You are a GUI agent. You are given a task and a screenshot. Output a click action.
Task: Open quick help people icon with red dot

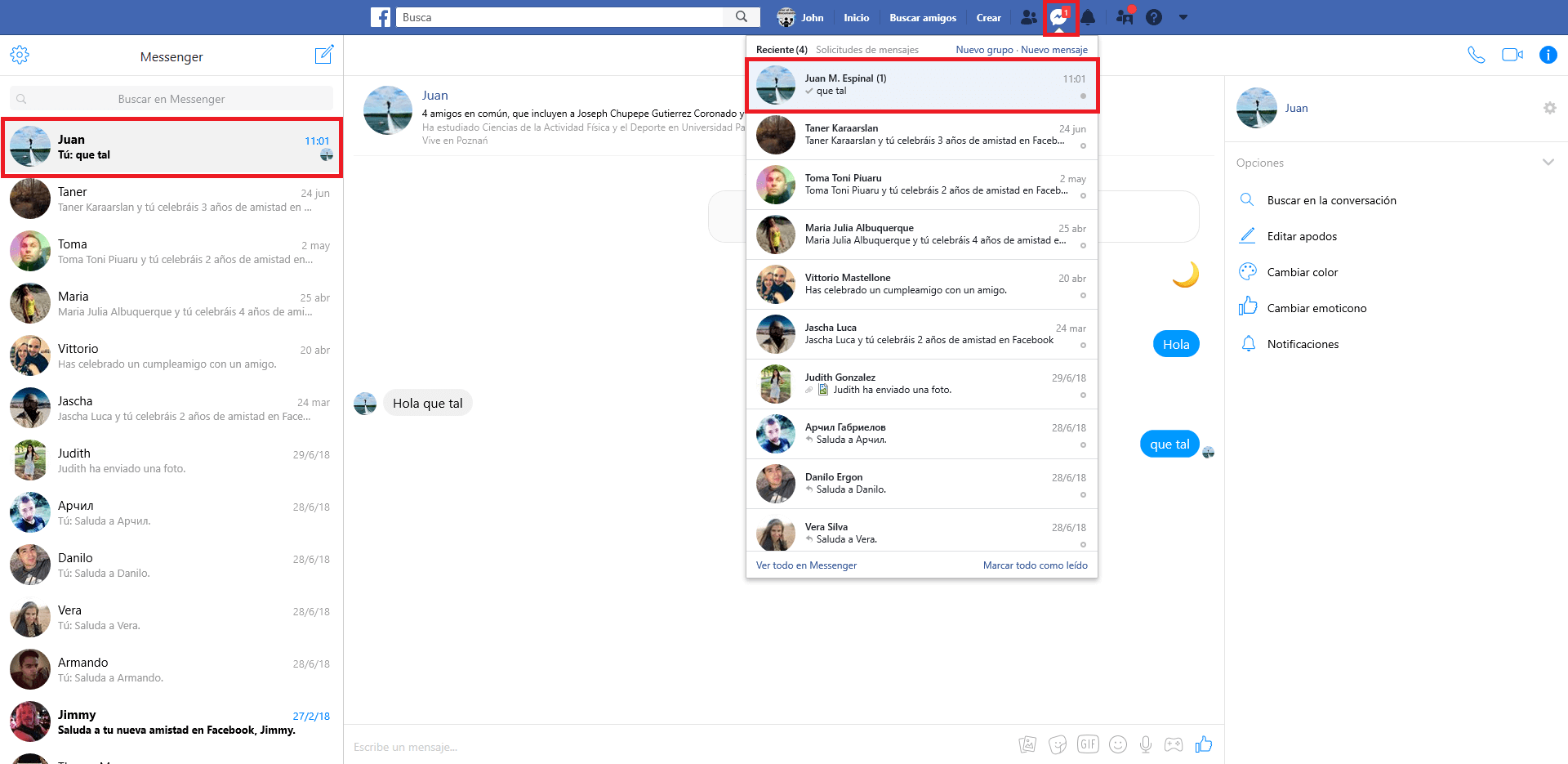tap(1125, 16)
